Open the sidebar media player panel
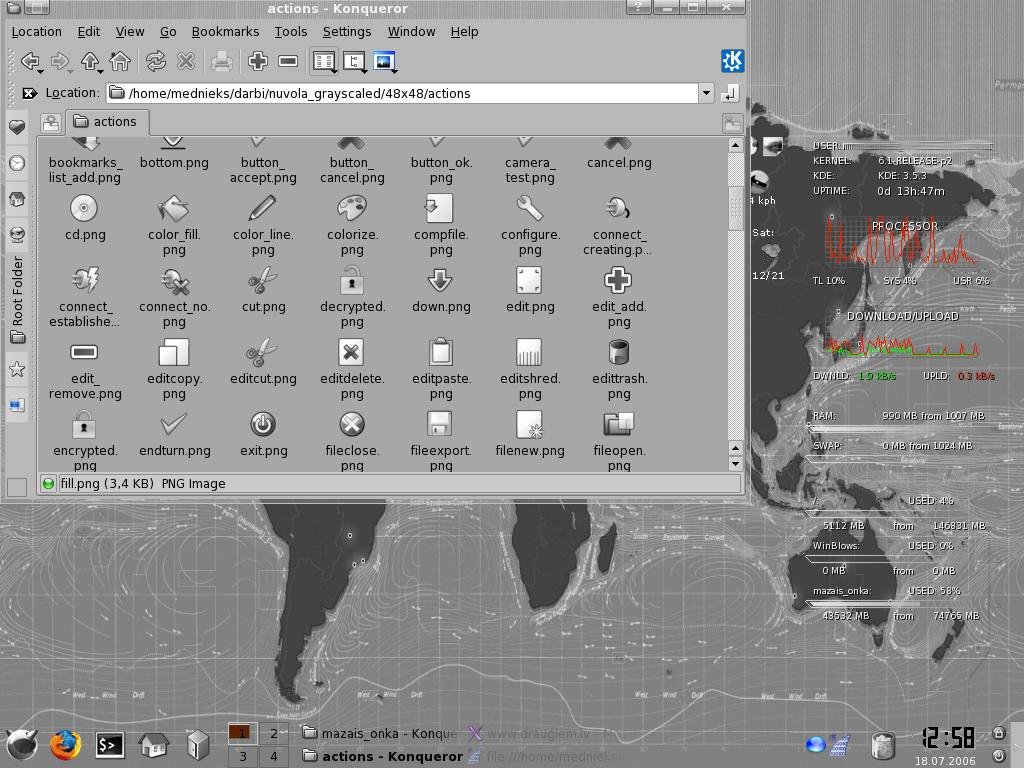The width and height of the screenshot is (1024, 768). coord(17,405)
